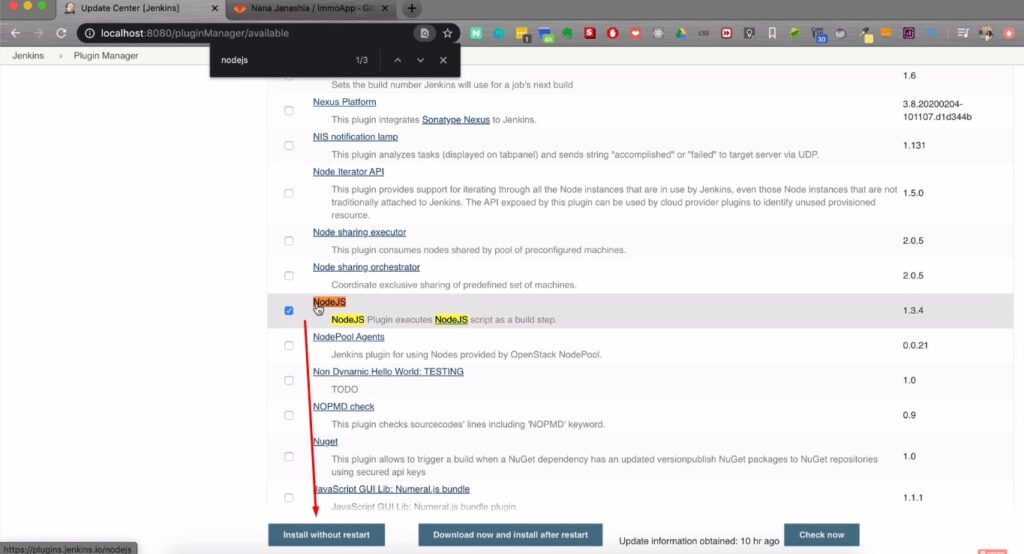Click Install without restart button
Screen dimensions: 1024x554
pos(327,534)
